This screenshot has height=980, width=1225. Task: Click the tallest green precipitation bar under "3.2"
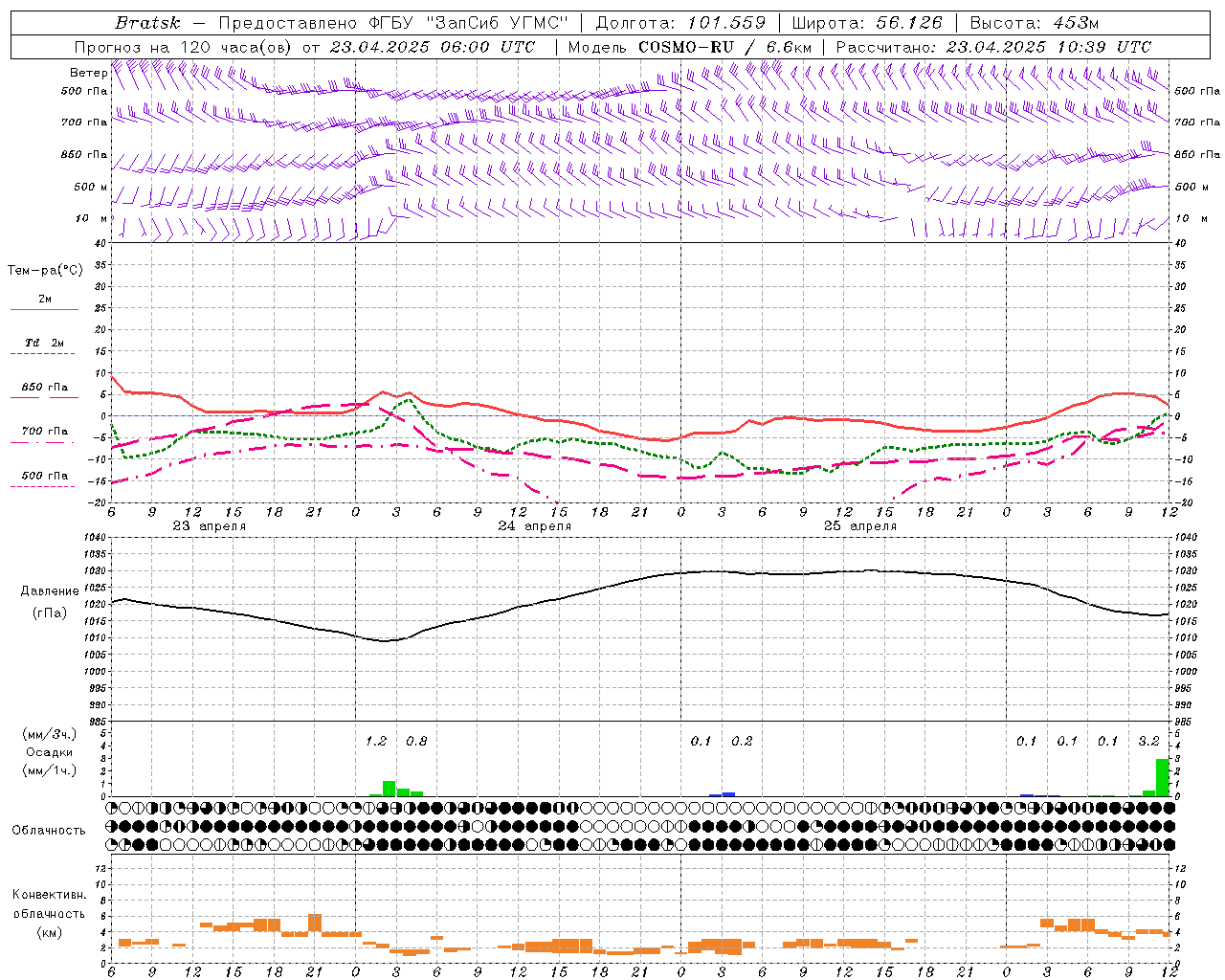click(1162, 777)
